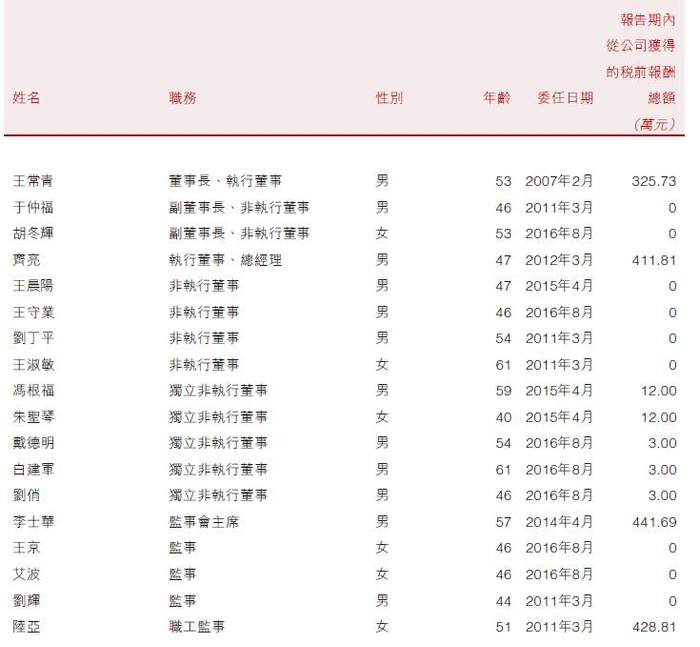Select the name 劉俏
Viewport: 700px width, 647px height.
click(26, 495)
